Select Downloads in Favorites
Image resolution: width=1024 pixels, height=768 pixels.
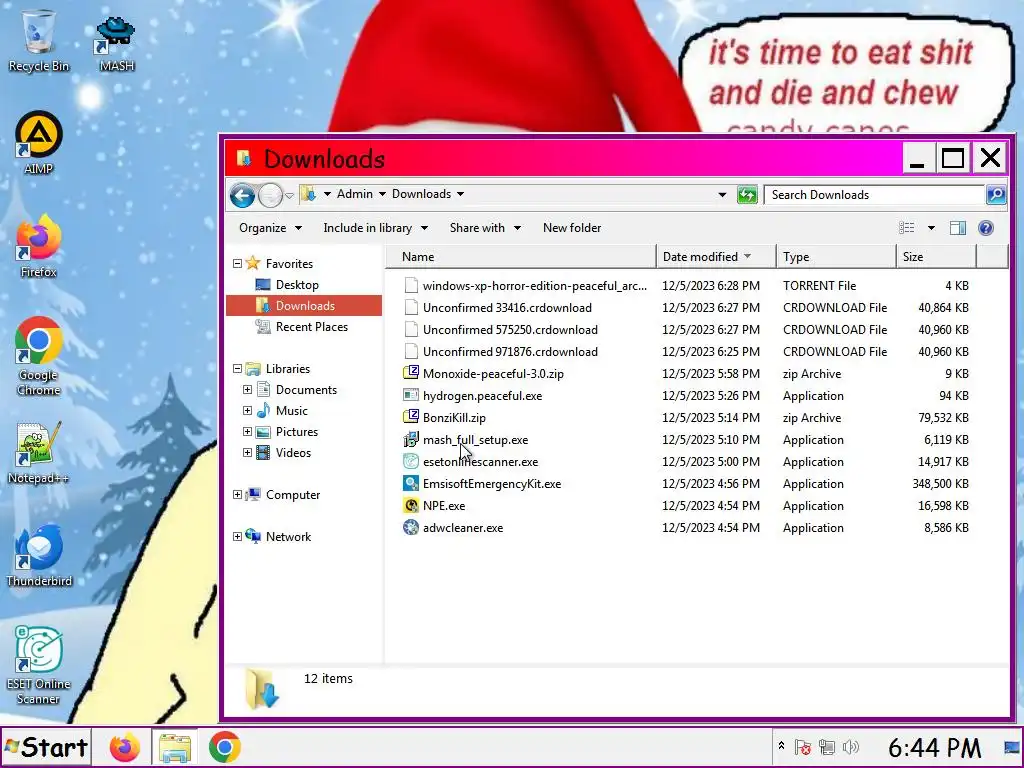point(305,306)
